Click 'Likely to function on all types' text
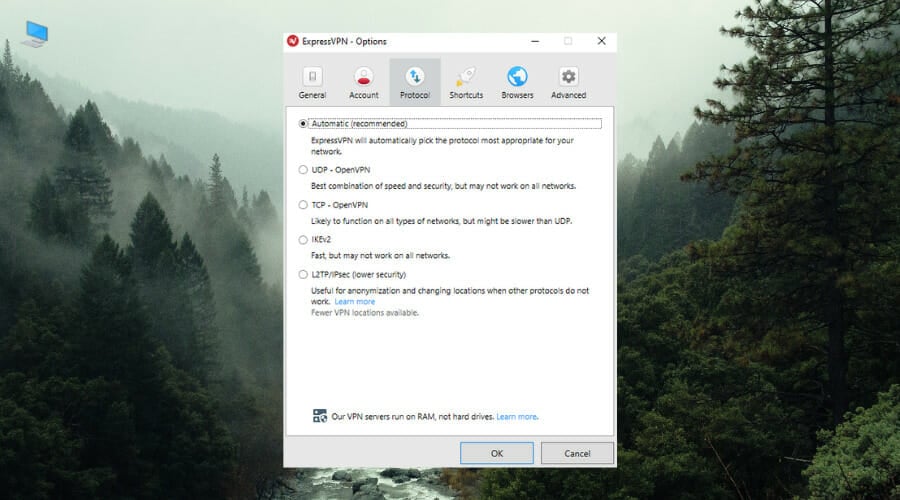 (441, 221)
